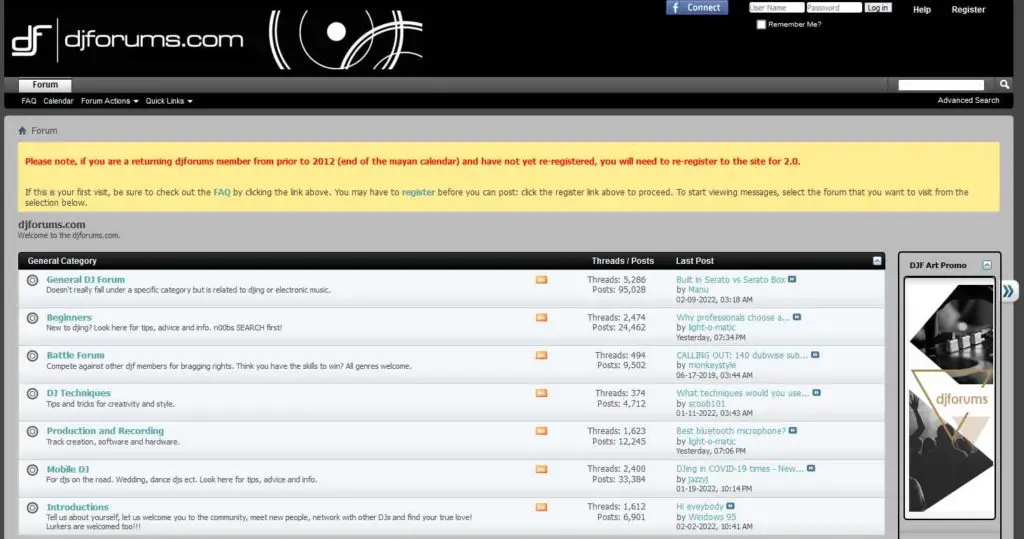Click the General DJ Forum status icon
The width and height of the screenshot is (1024, 539).
32,280
